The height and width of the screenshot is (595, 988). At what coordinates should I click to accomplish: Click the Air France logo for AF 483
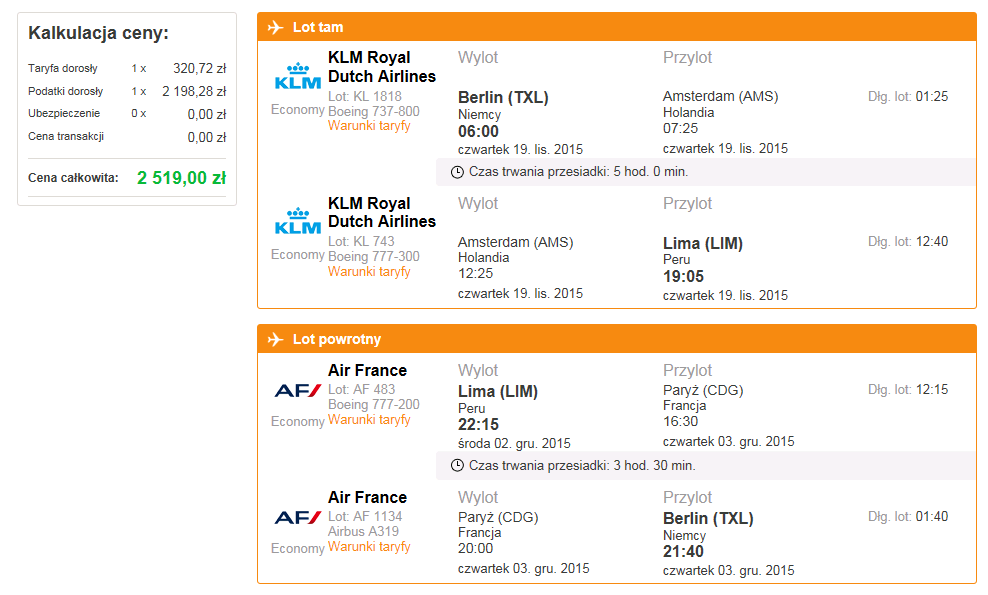298,391
